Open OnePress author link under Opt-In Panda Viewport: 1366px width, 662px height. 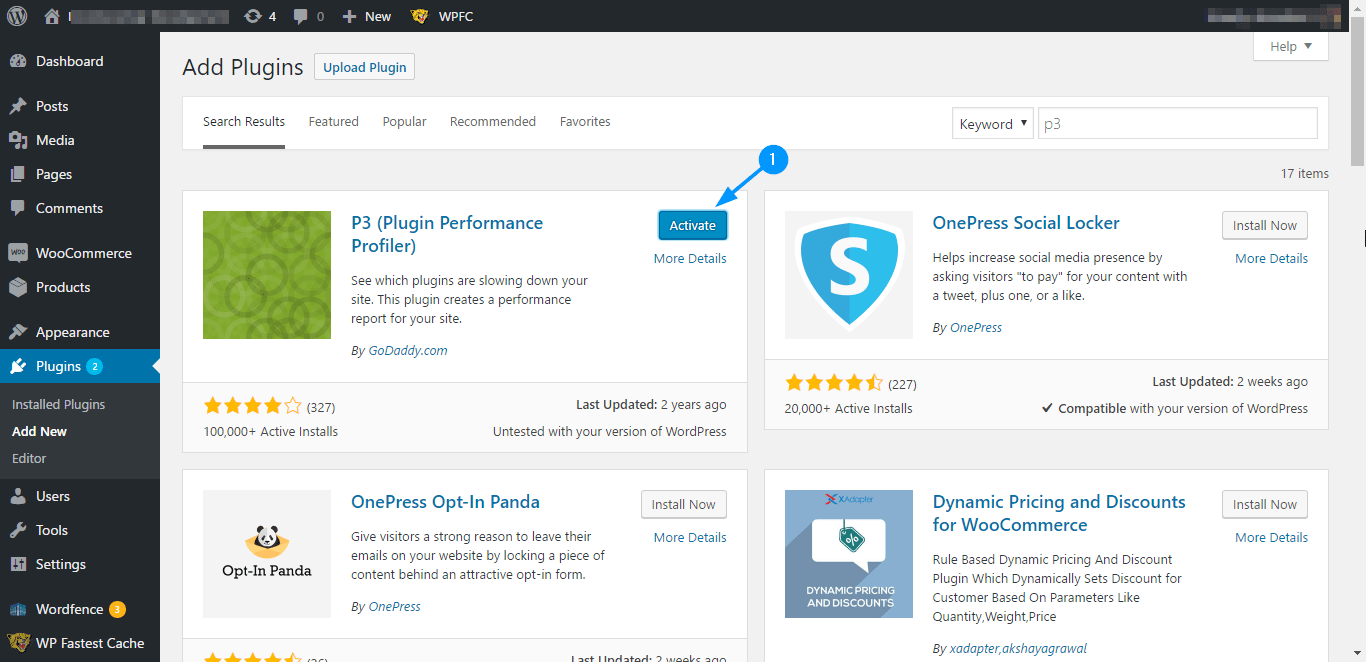pyautogui.click(x=394, y=607)
